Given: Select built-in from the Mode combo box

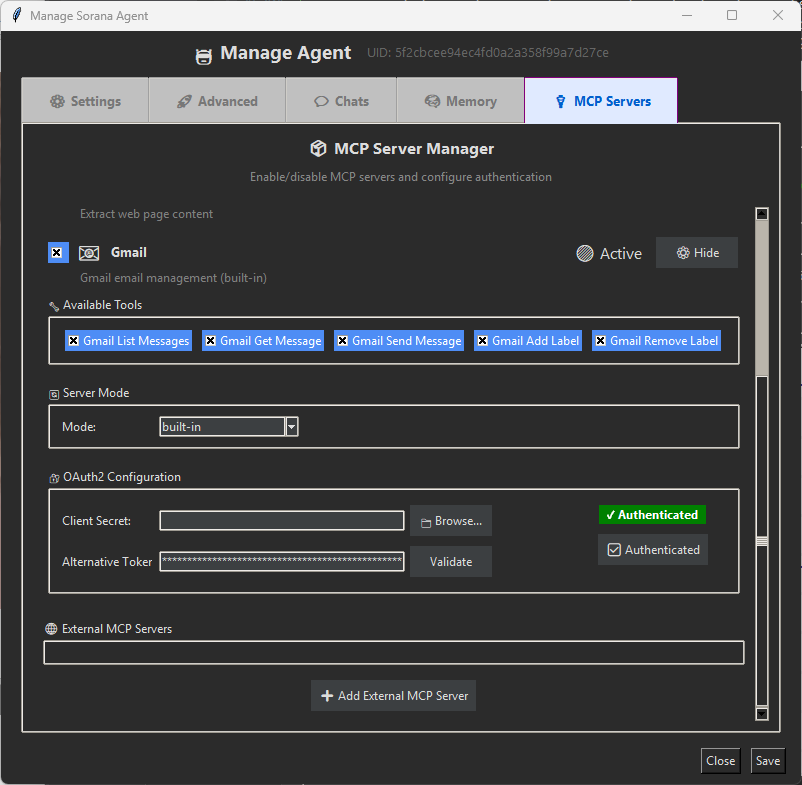Looking at the screenshot, I should point(220,426).
